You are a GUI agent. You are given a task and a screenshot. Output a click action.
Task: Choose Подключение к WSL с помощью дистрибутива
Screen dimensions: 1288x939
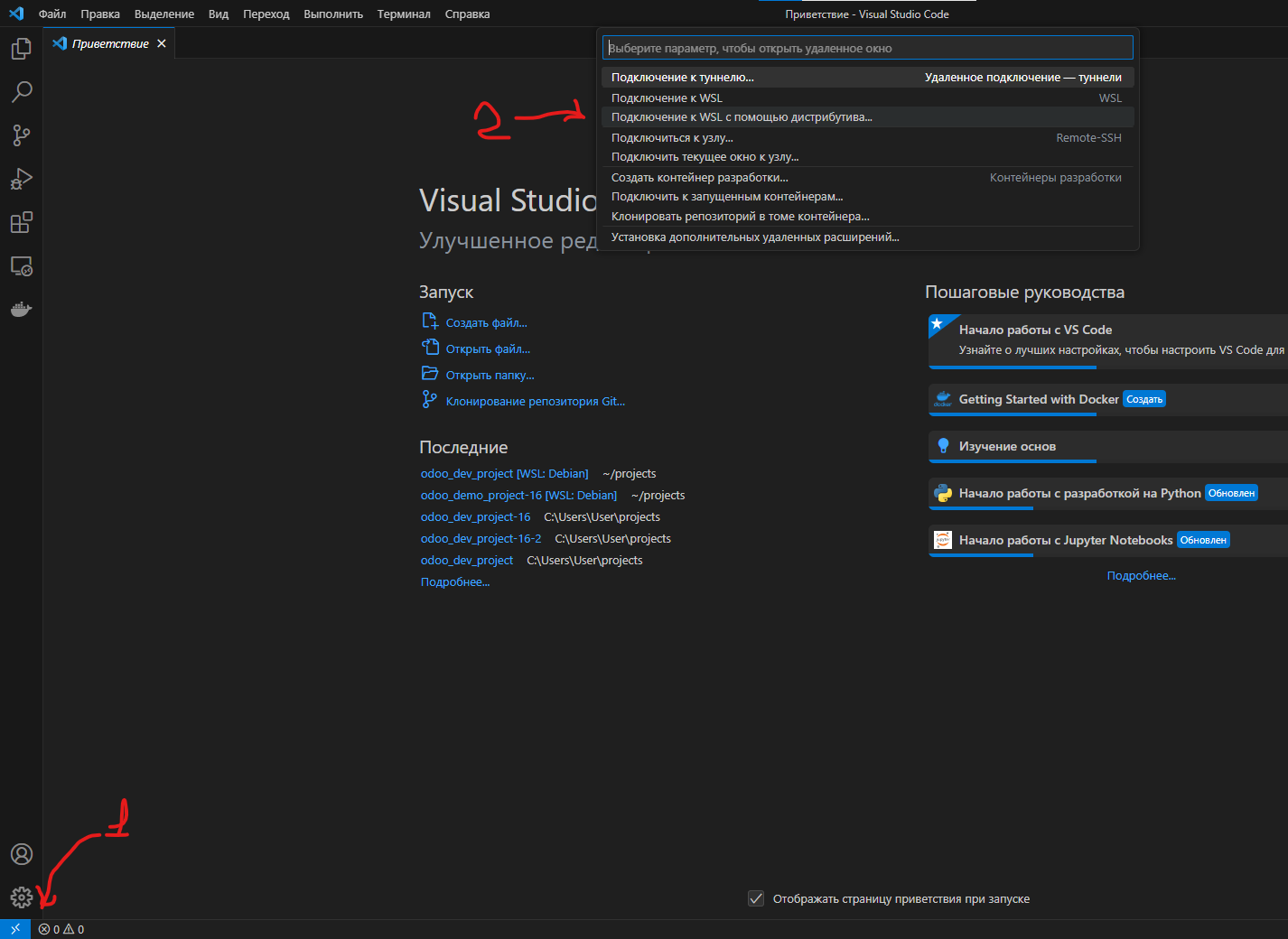(x=868, y=117)
